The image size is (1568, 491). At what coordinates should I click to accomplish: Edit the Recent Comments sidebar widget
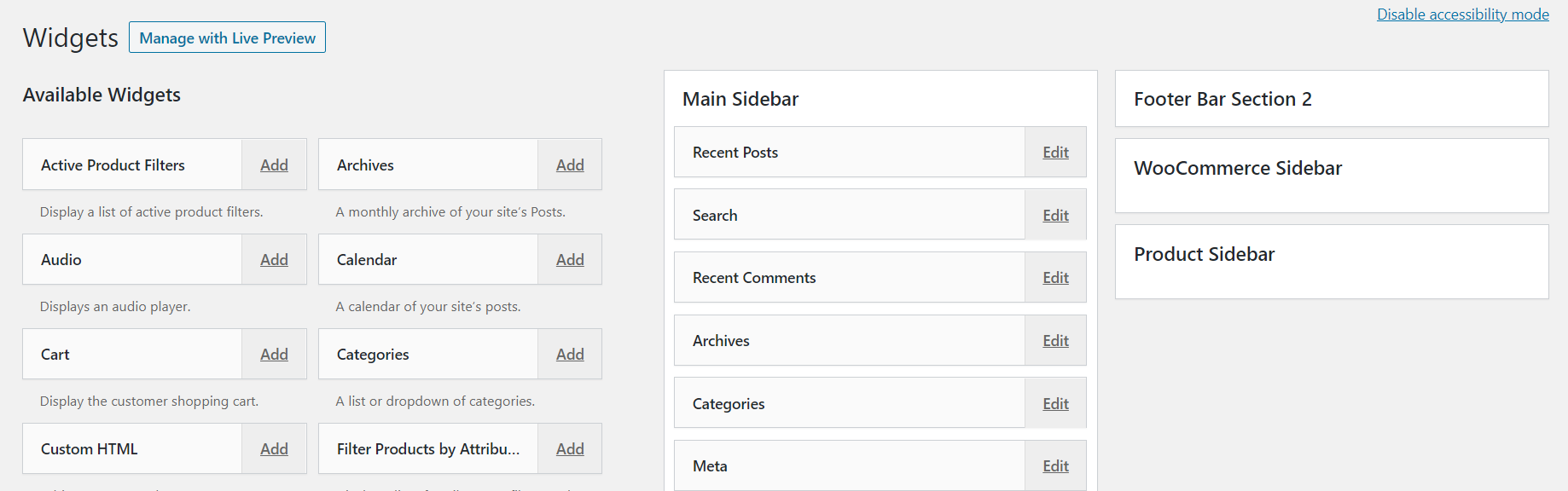coord(1055,278)
